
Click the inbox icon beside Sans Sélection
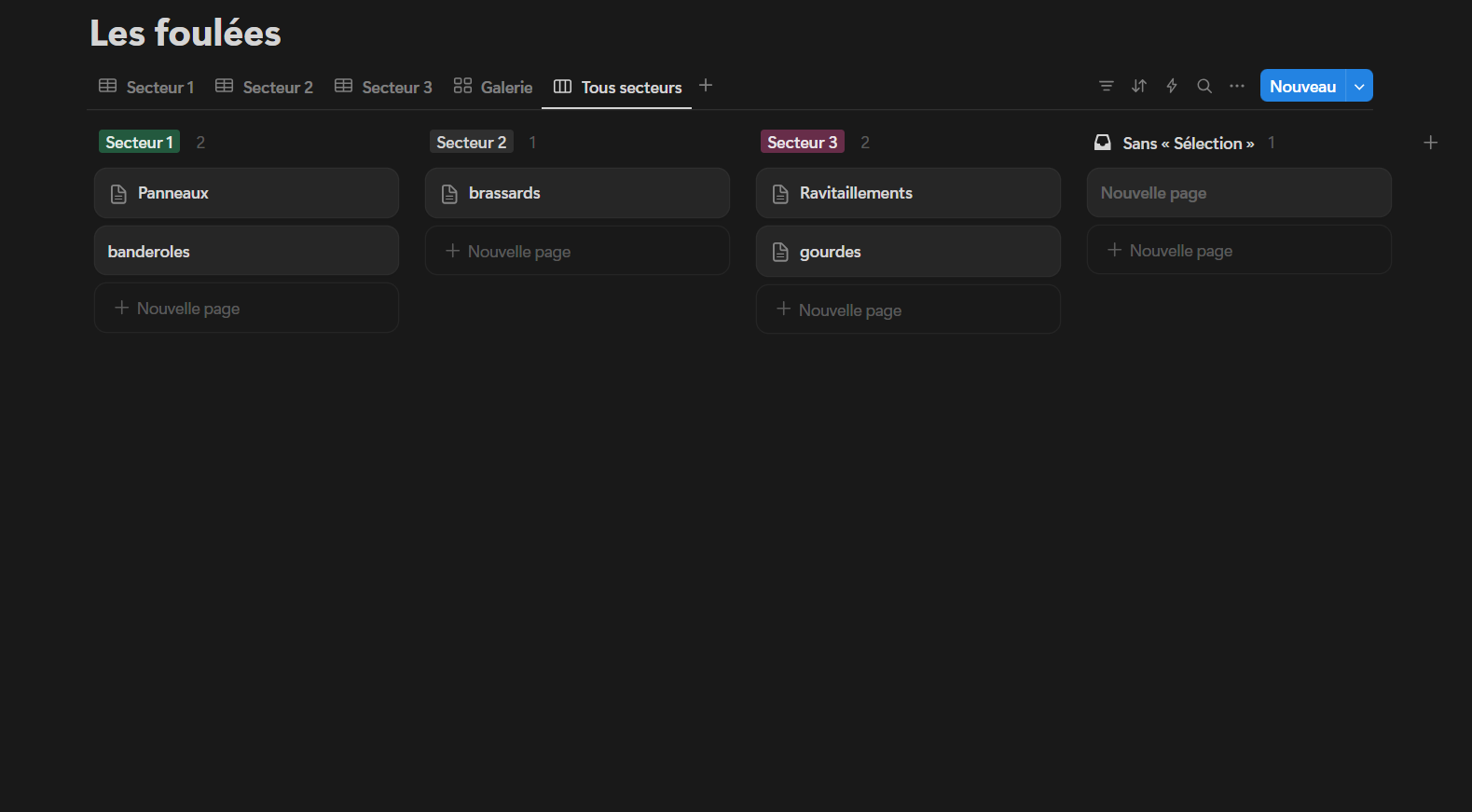(1103, 143)
